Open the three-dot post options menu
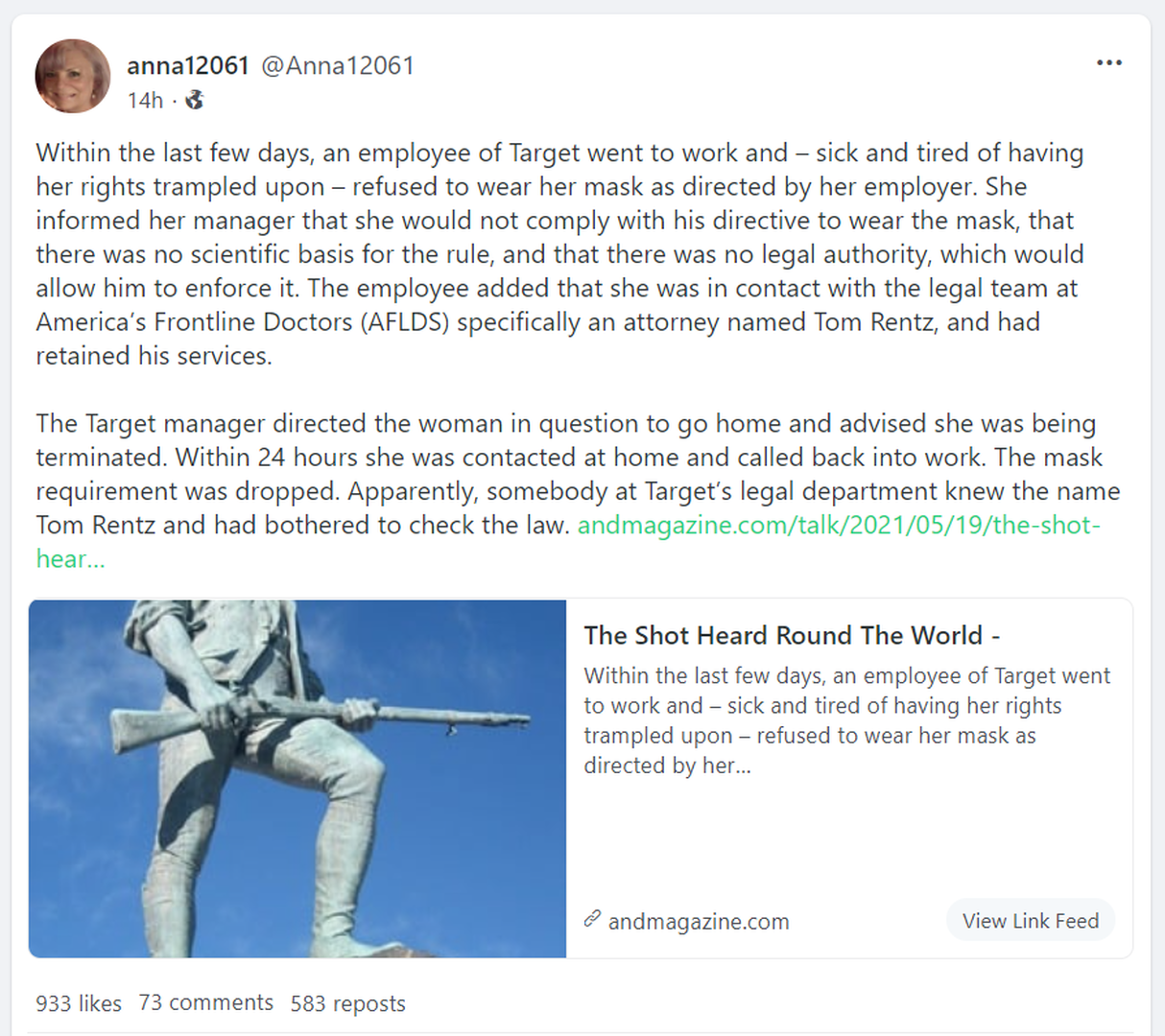This screenshot has width=1165, height=1036. tap(1108, 63)
